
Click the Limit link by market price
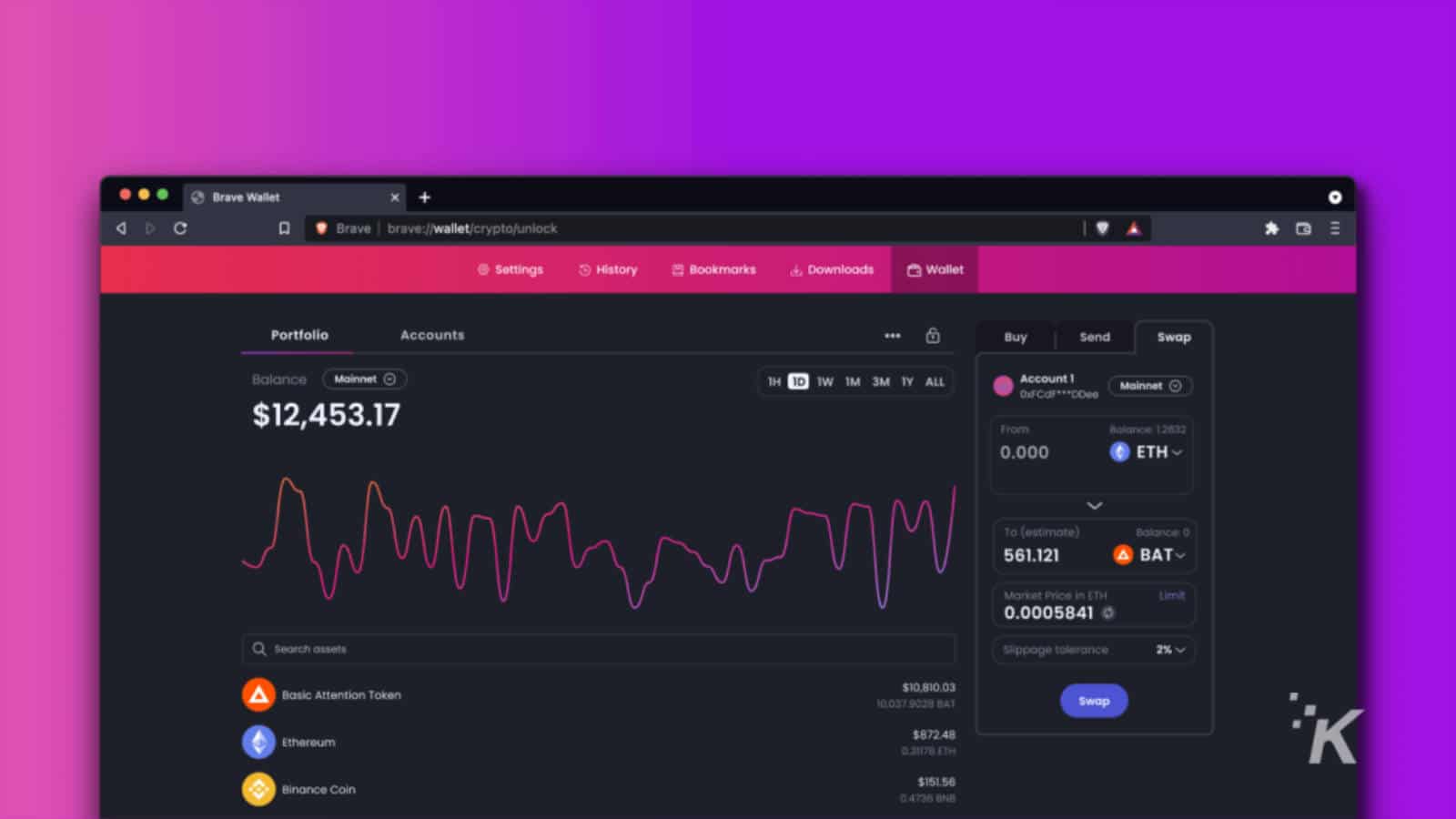click(x=1172, y=595)
